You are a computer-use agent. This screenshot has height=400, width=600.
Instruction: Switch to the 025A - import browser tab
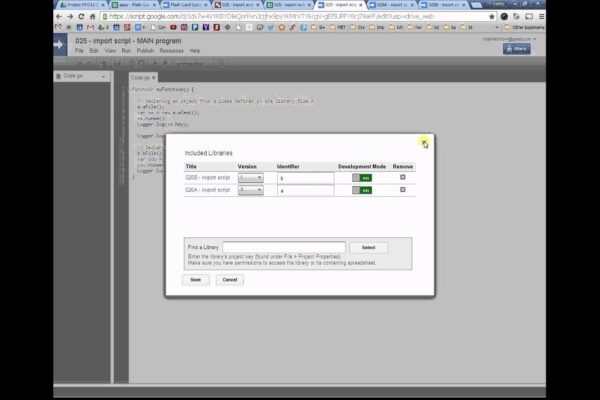(391, 5)
